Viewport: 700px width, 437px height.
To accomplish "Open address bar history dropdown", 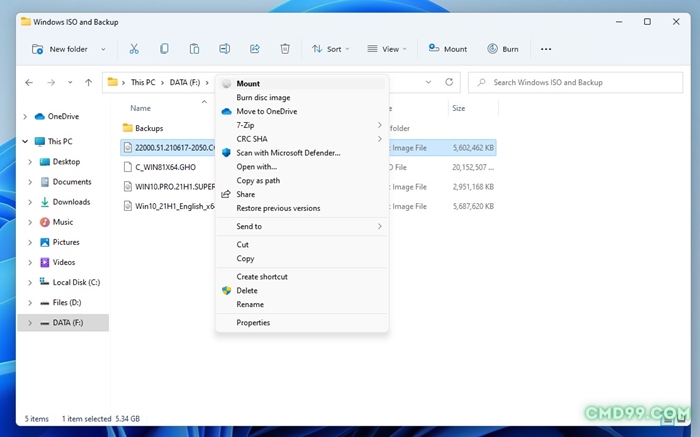I will pos(428,82).
